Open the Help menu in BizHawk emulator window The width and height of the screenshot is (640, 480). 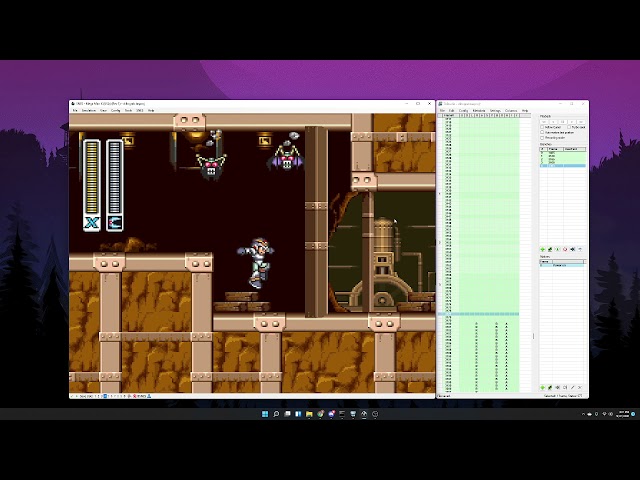click(x=151, y=111)
